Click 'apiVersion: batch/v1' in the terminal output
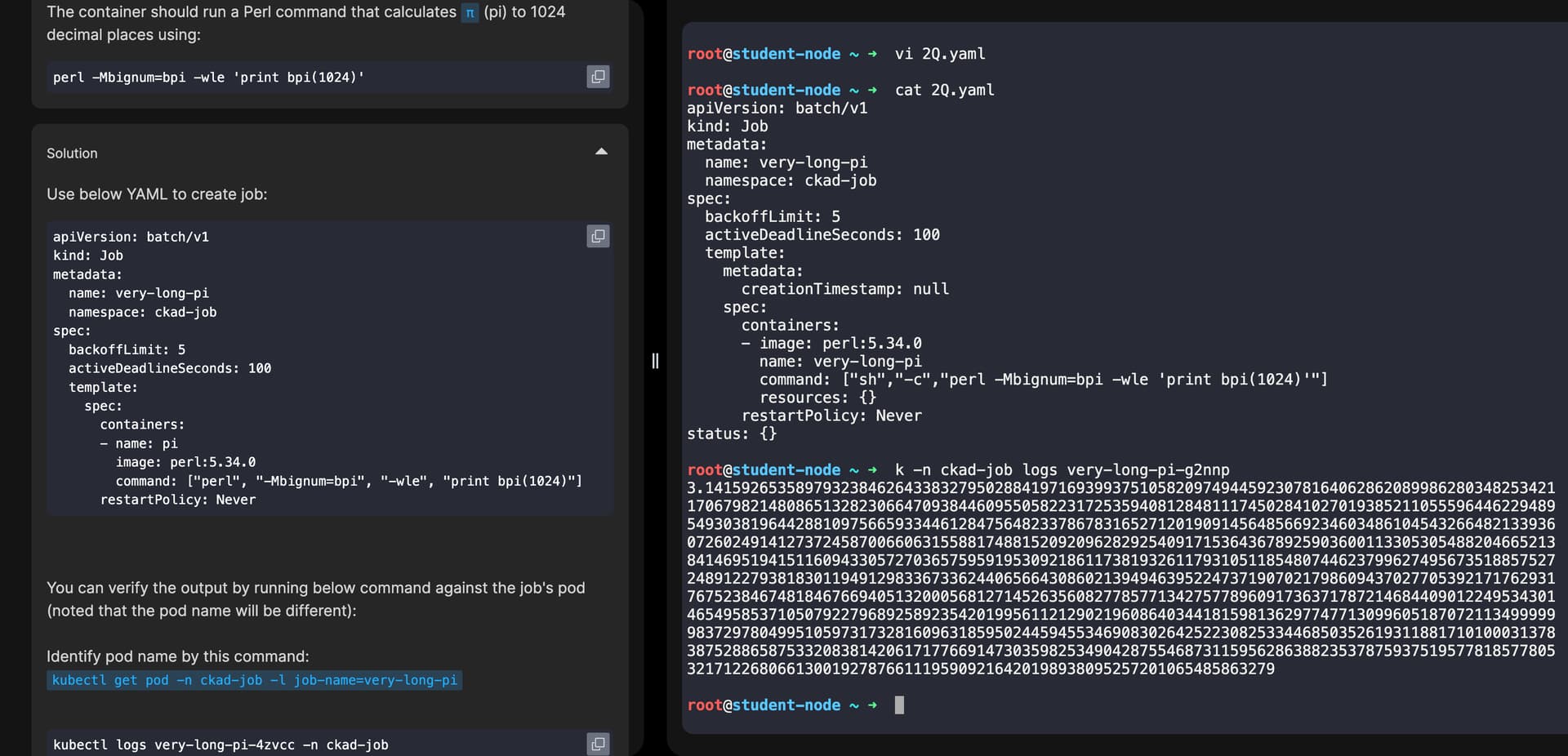Screen dimensions: 1568x756 (x=777, y=108)
